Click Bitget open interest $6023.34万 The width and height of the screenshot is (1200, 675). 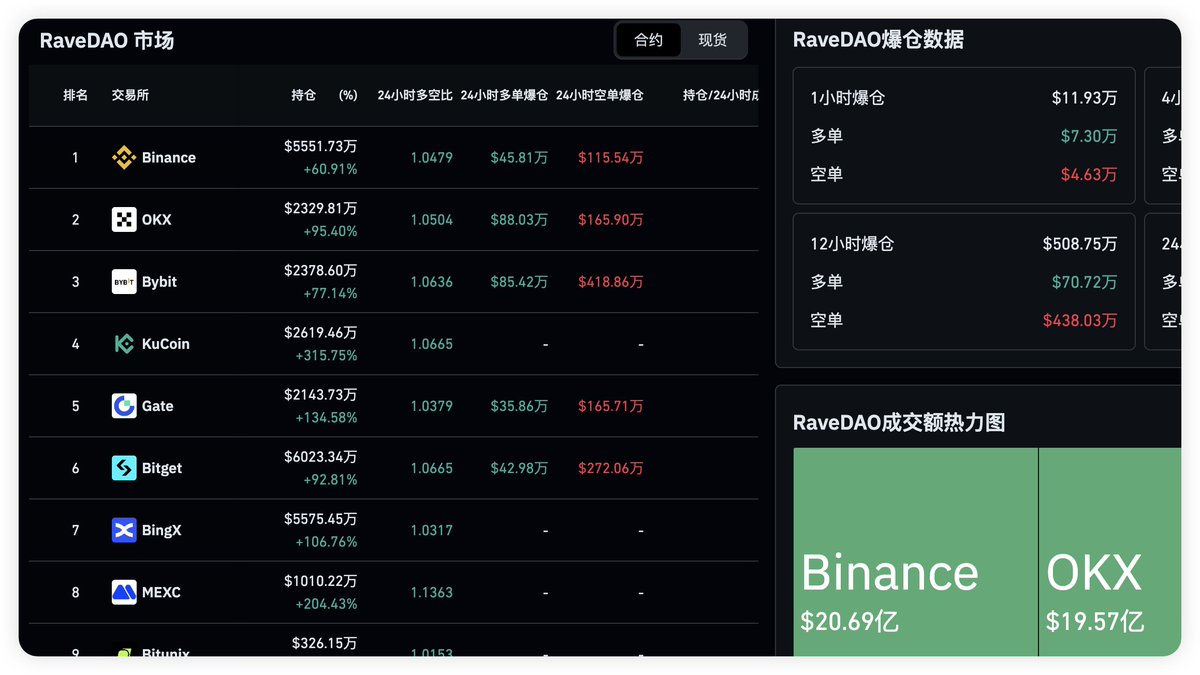pos(320,456)
